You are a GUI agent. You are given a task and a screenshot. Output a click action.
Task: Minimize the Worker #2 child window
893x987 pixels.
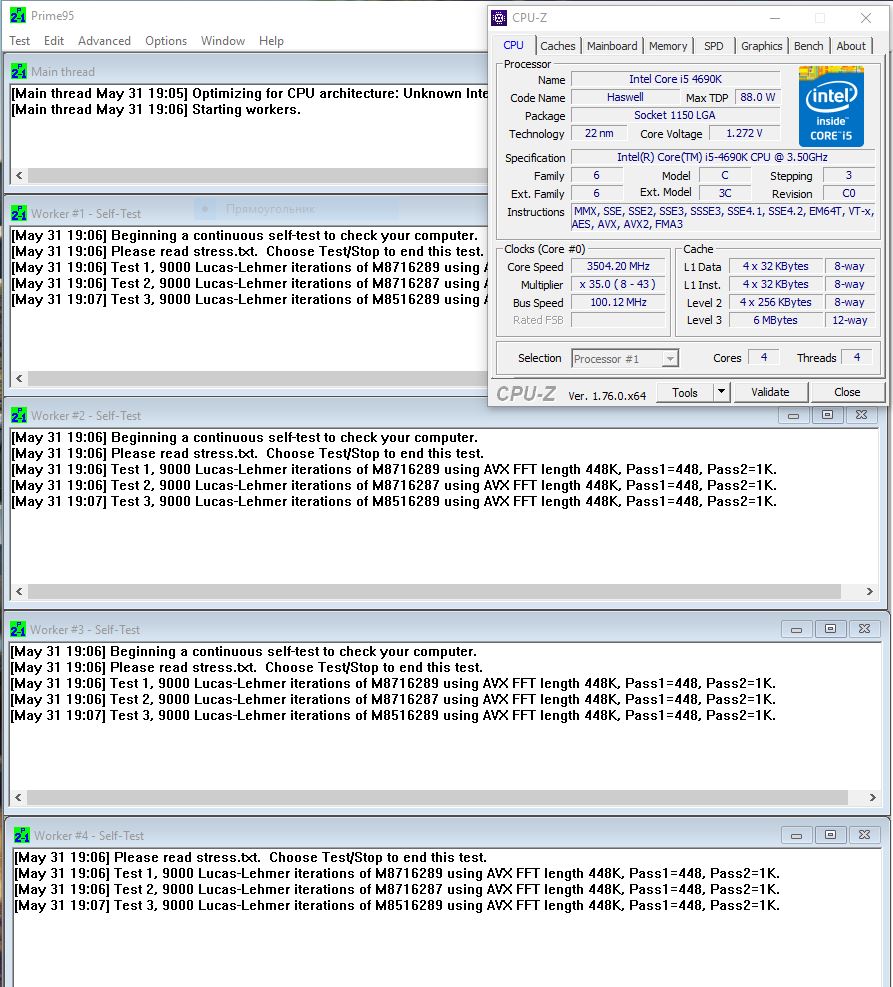click(794, 415)
